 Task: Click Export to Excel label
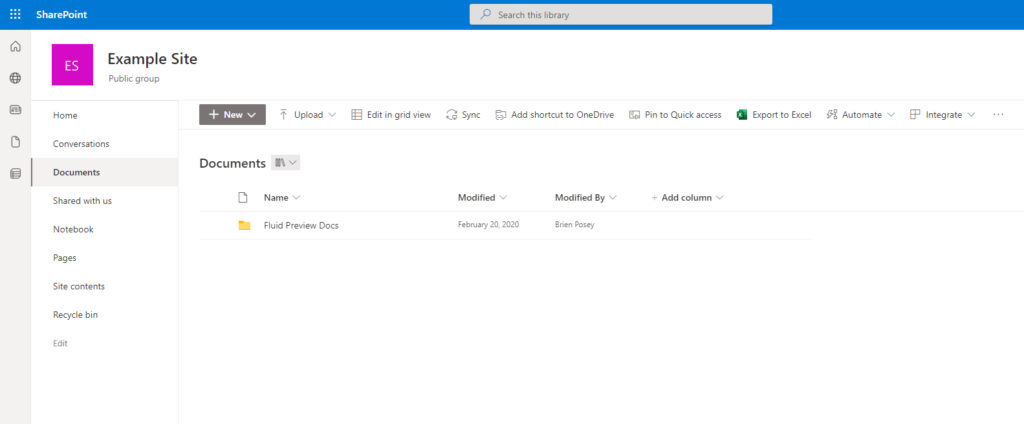coord(782,115)
